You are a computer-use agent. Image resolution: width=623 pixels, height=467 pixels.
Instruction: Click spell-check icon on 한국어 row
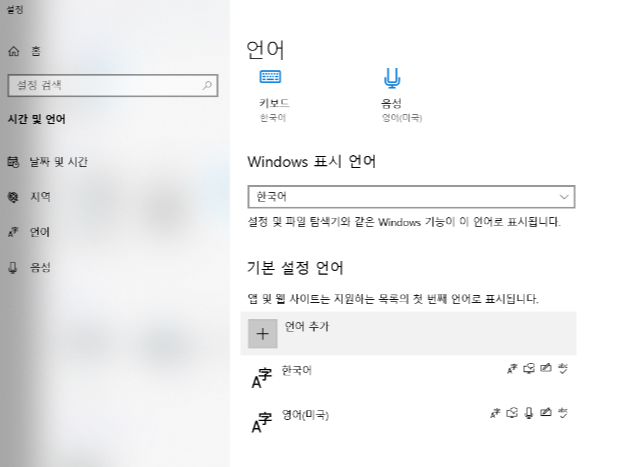563,368
